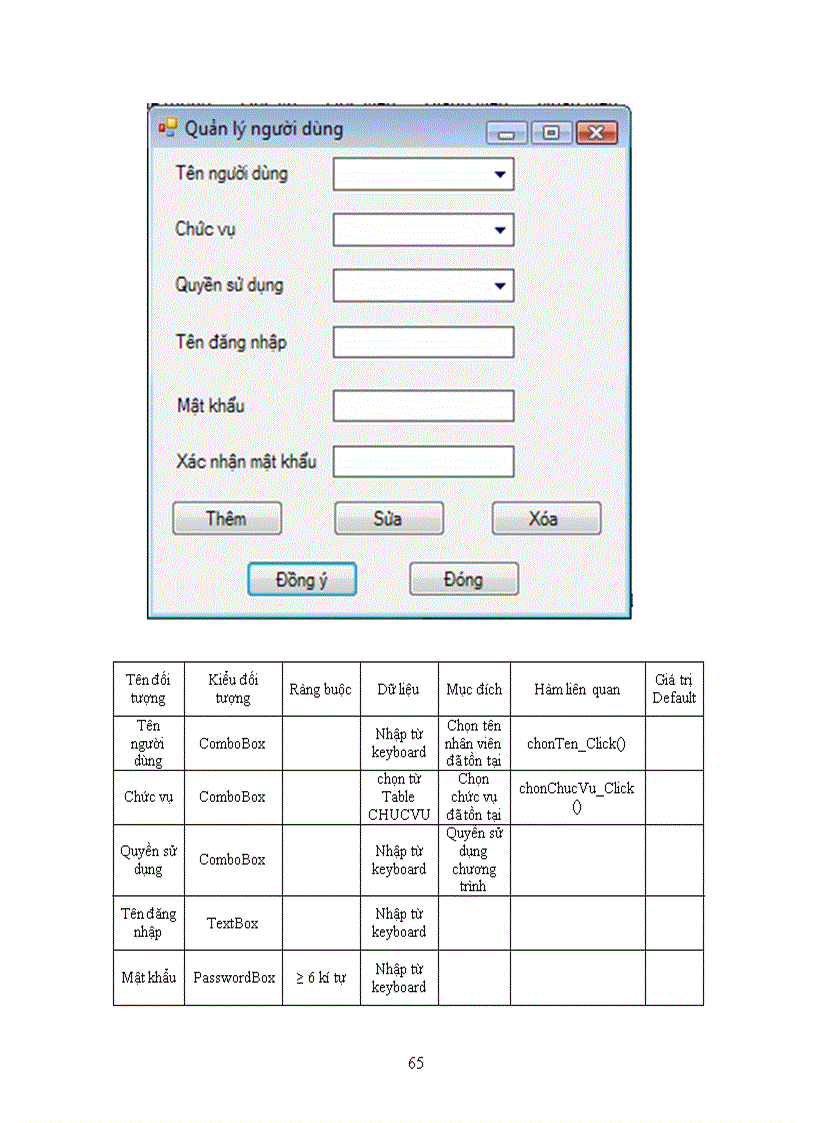
Task: Click inside the Xác nhận mật khẩu field
Action: (x=425, y=461)
